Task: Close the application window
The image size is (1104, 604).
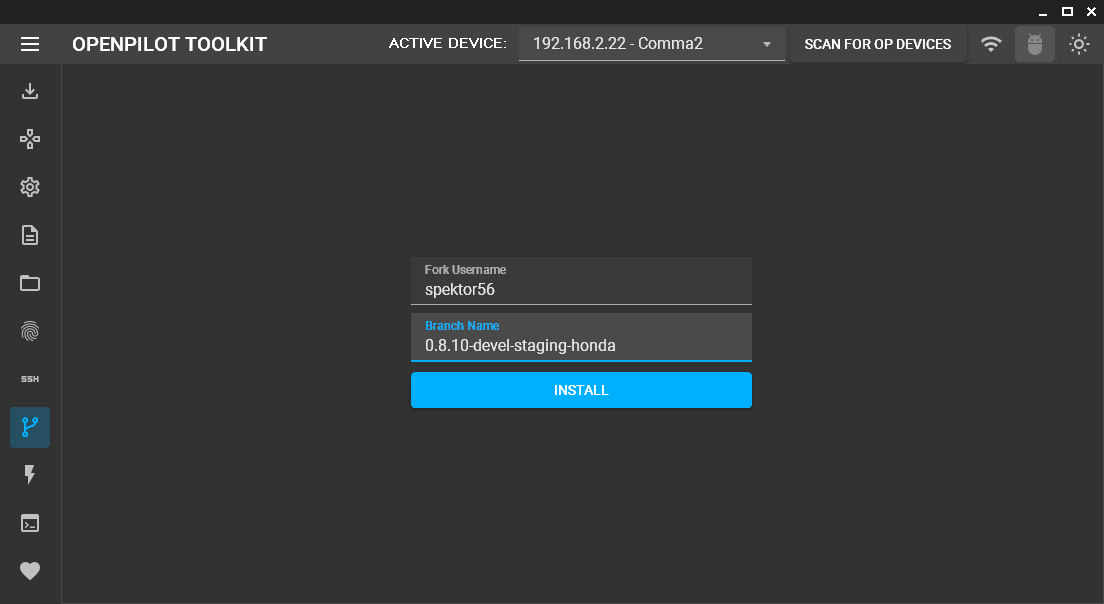Action: (x=1091, y=11)
